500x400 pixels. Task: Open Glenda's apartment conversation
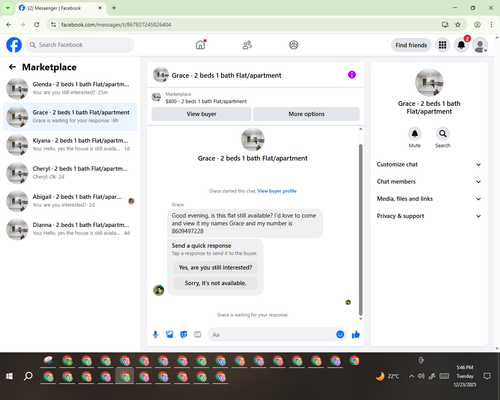(x=70, y=89)
